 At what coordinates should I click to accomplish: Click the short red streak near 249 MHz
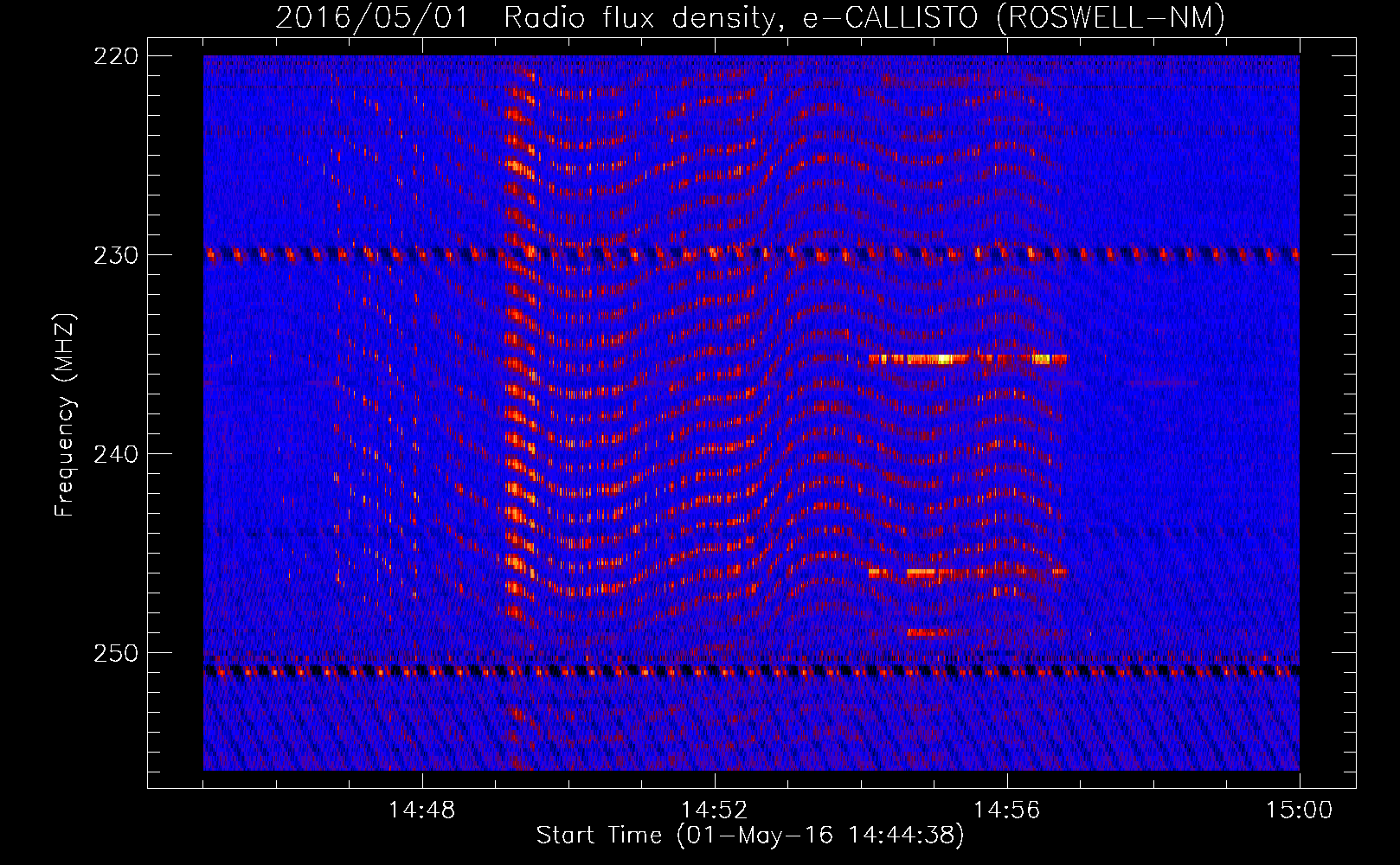pos(928,632)
